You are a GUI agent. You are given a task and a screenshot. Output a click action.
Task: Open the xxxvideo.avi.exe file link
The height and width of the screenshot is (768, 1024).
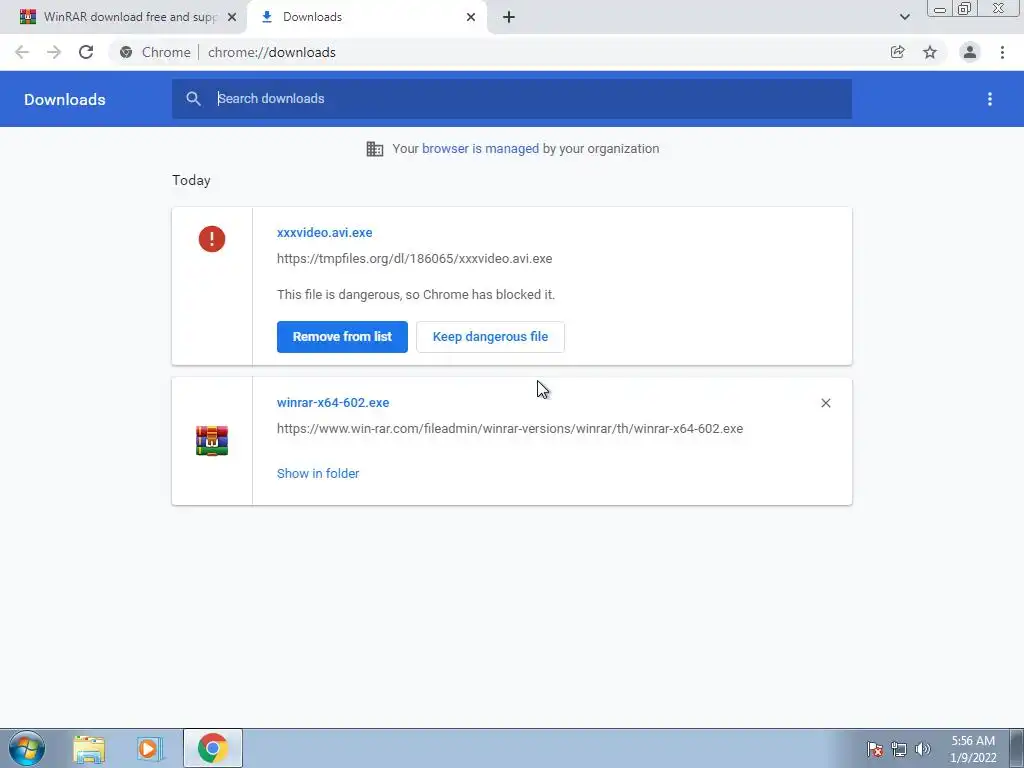(325, 232)
